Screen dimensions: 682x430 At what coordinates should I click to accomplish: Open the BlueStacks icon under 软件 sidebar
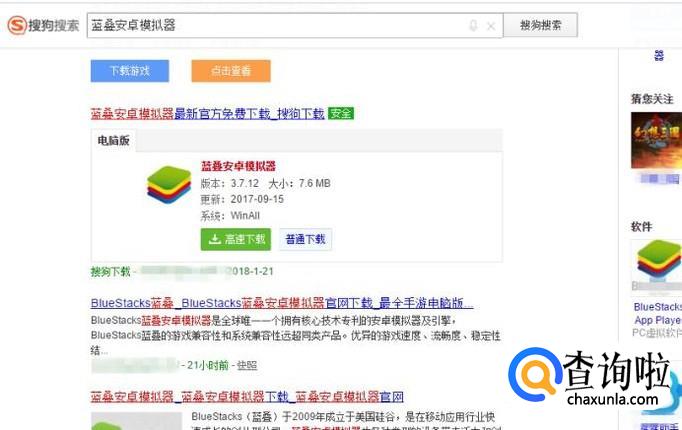pos(659,261)
